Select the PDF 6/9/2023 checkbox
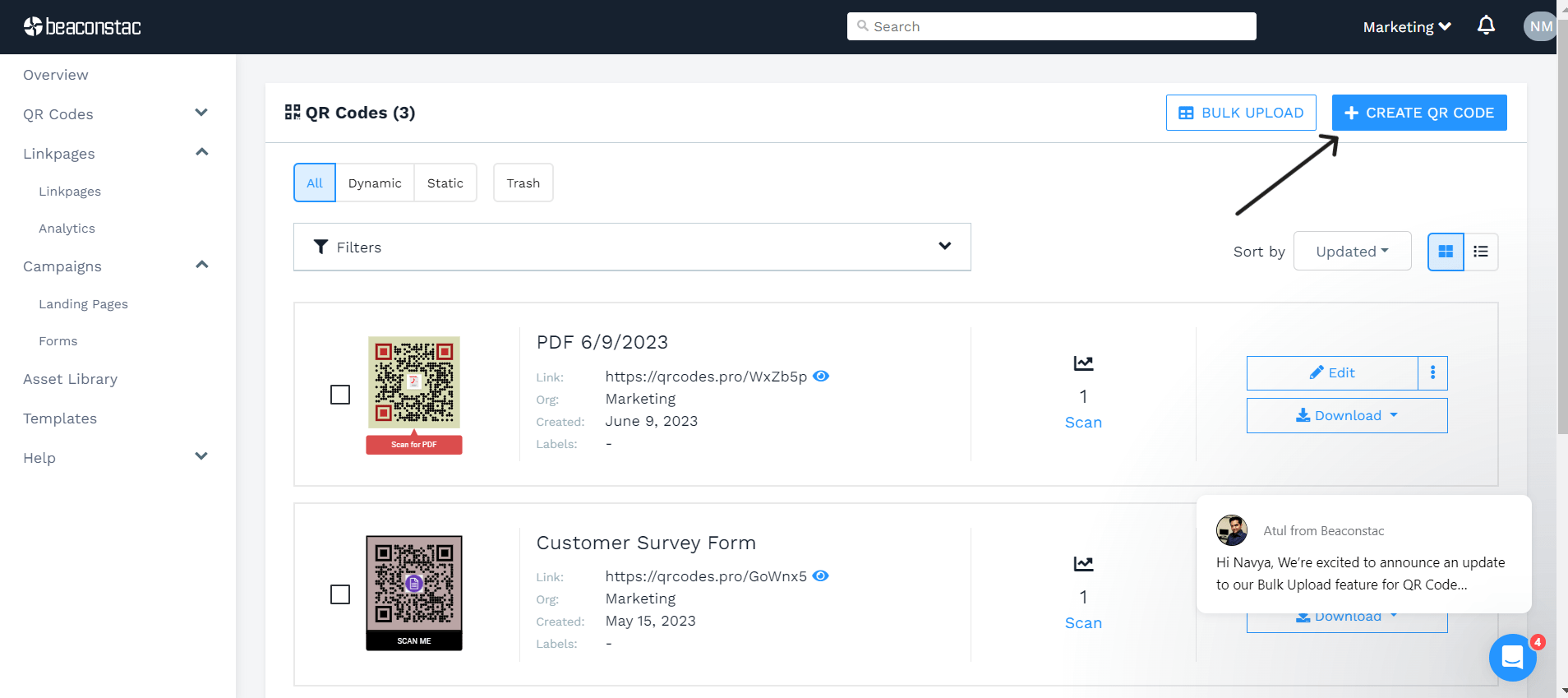This screenshot has height=698, width=1568. click(x=340, y=395)
